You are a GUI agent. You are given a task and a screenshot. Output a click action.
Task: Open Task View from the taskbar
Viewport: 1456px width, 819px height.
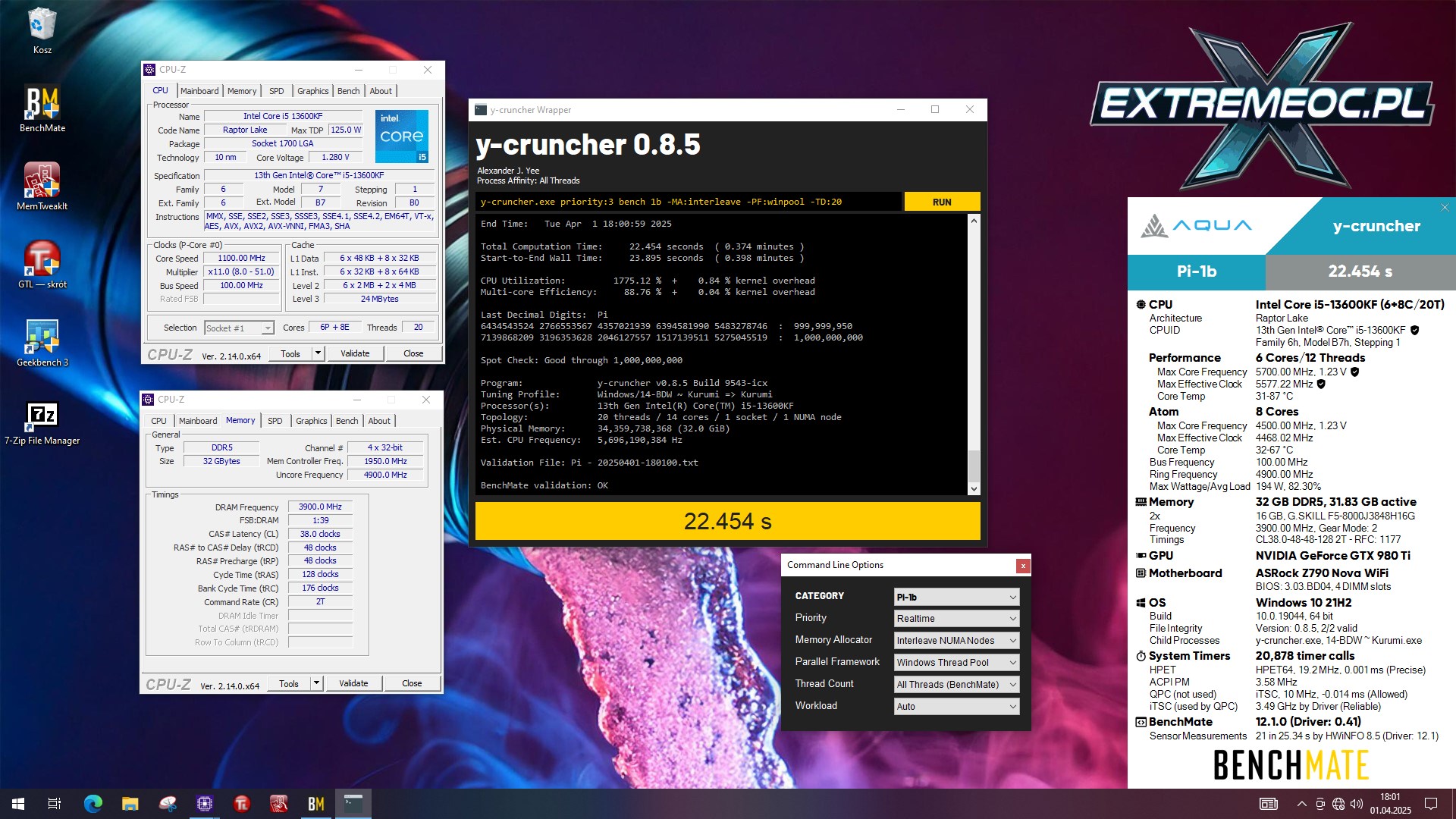click(x=55, y=804)
